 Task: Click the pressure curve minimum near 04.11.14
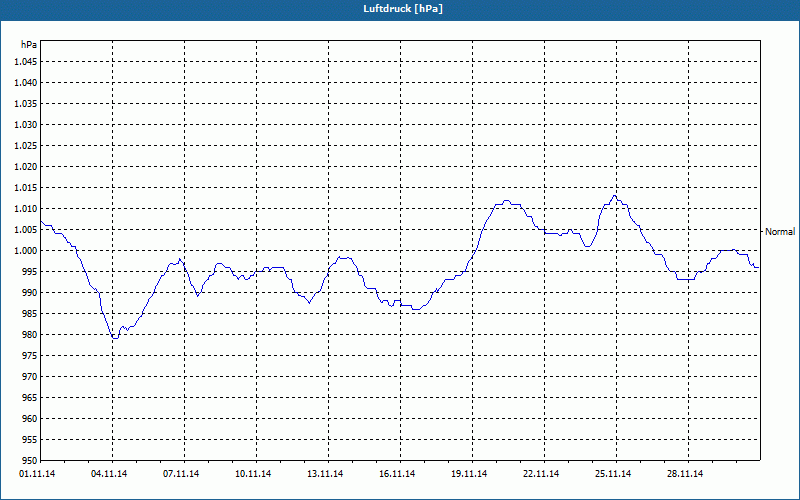115,338
